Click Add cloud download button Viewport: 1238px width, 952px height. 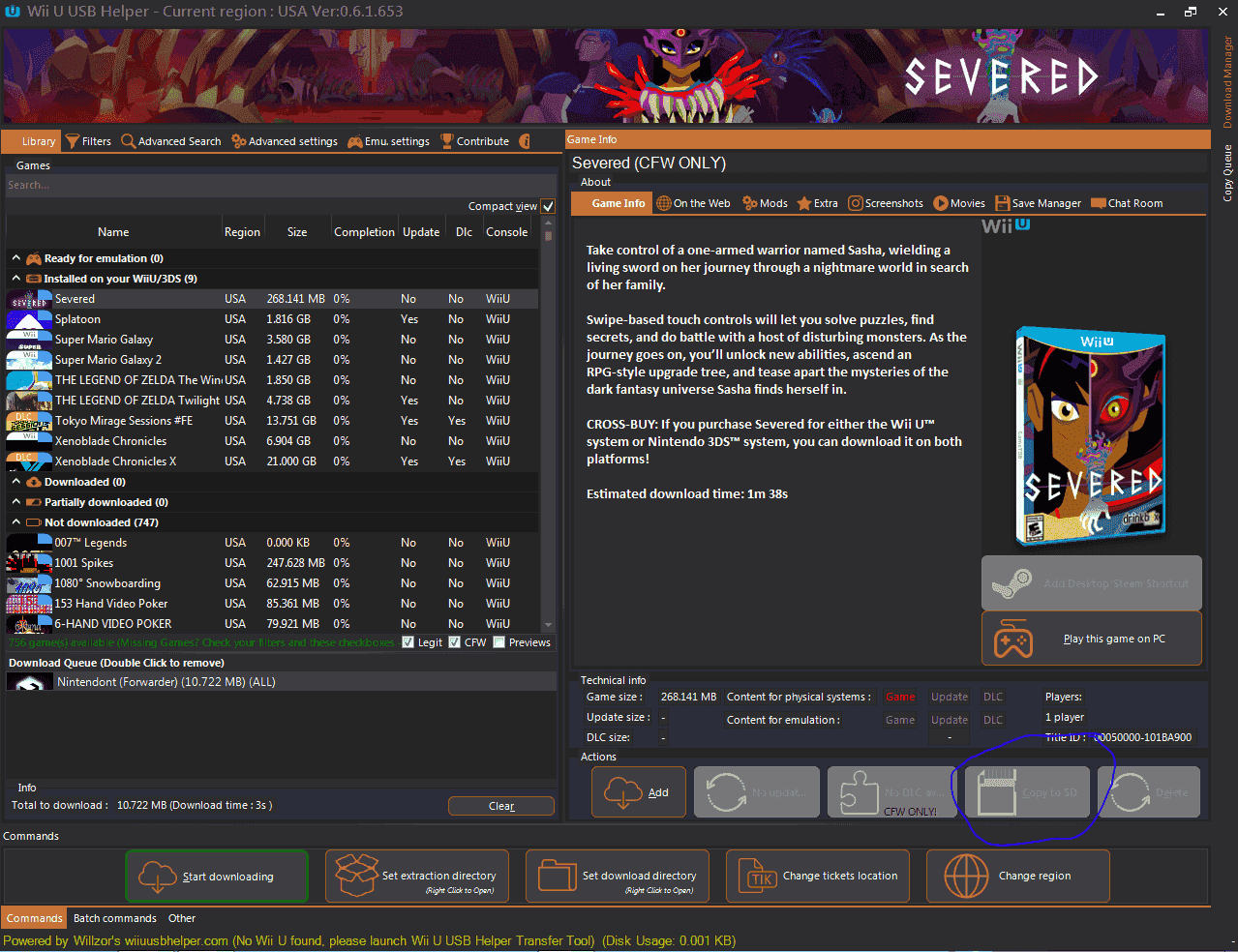coord(639,792)
